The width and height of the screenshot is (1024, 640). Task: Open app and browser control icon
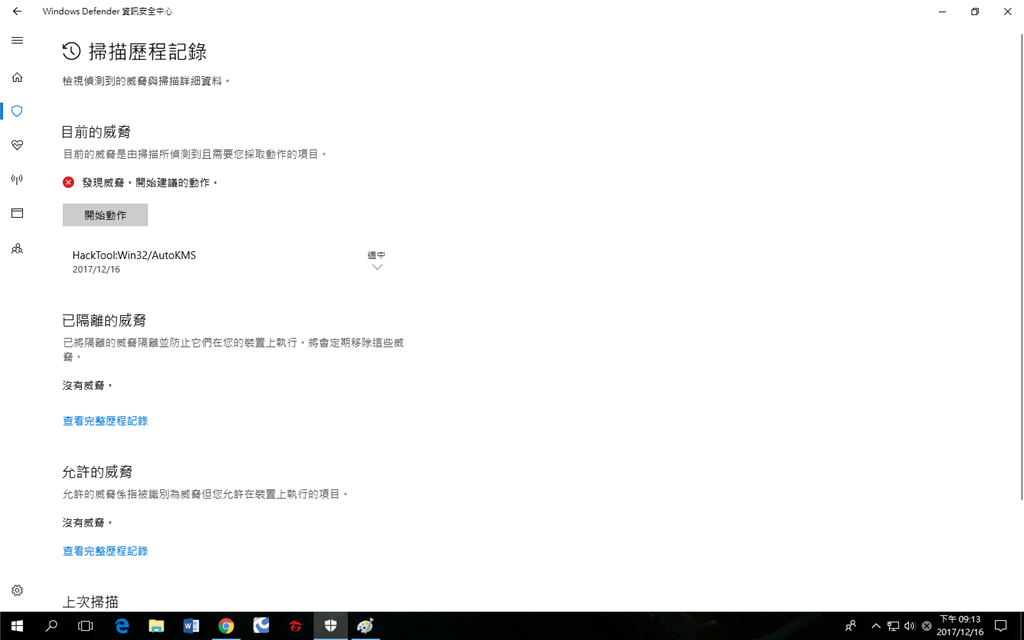[17, 213]
